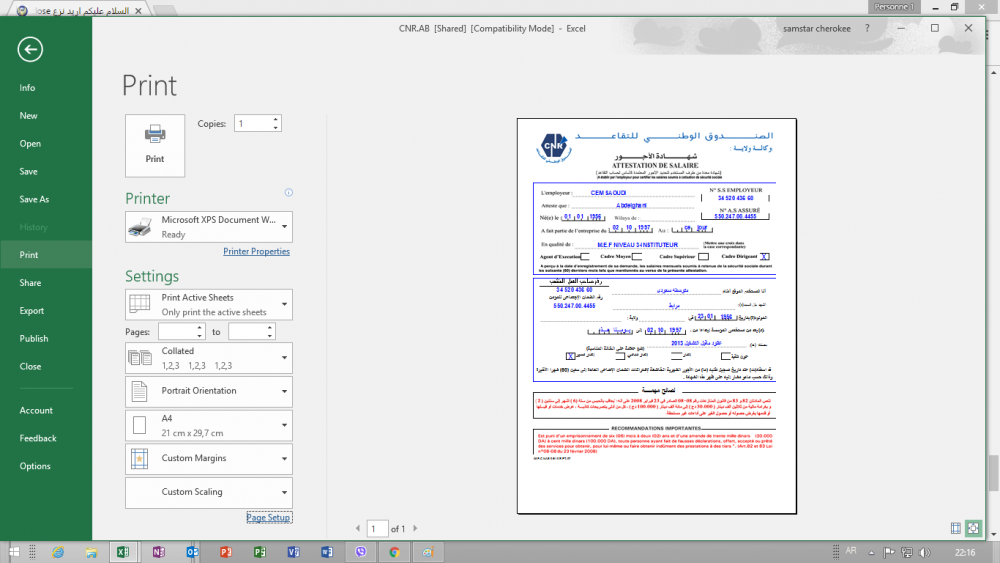Click the print preview page thumbnail
This screenshot has width=1000, height=563.
click(x=657, y=316)
